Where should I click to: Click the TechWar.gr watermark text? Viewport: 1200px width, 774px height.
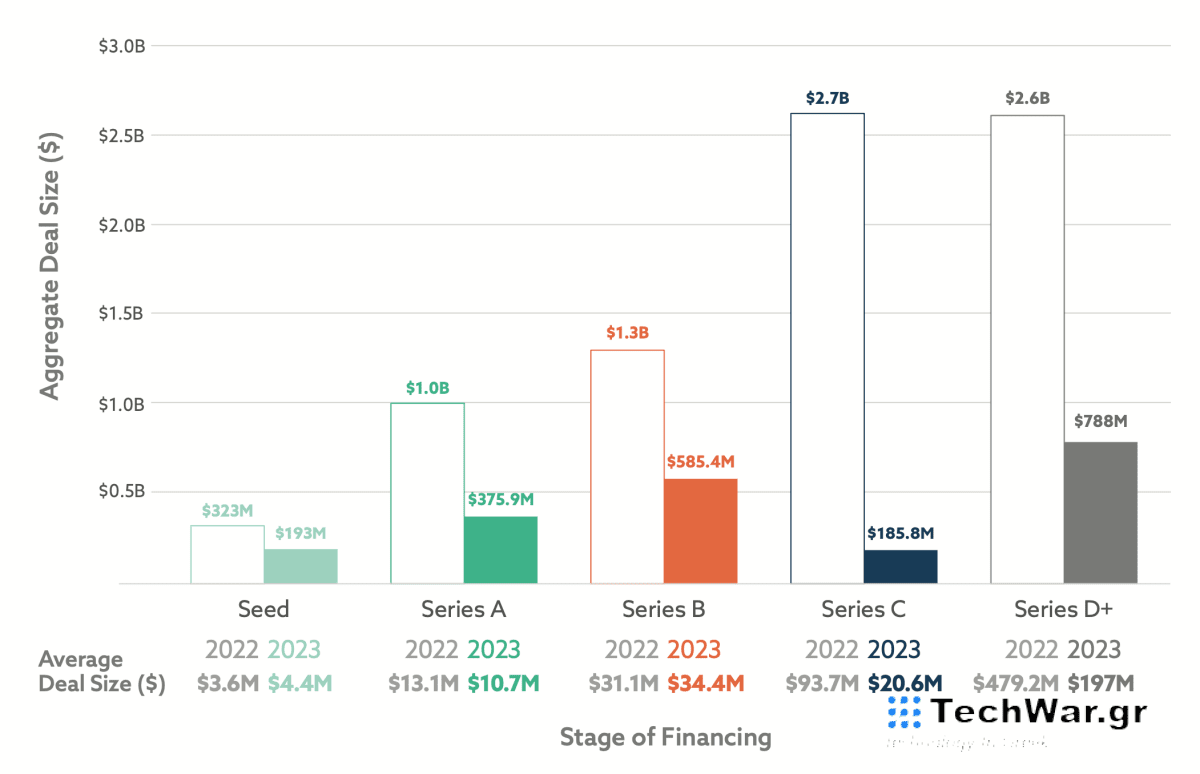tap(1038, 712)
